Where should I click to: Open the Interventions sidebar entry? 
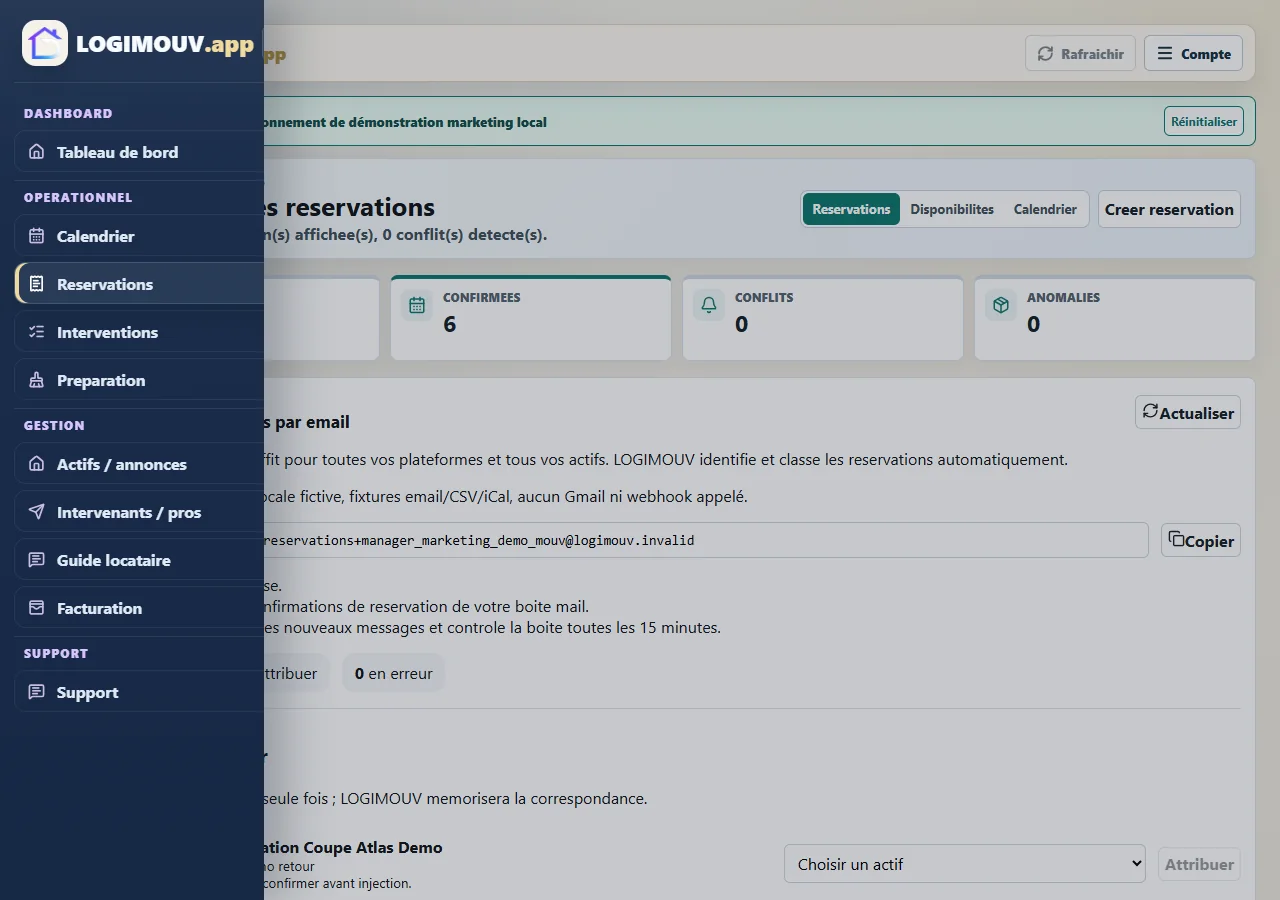(x=139, y=332)
